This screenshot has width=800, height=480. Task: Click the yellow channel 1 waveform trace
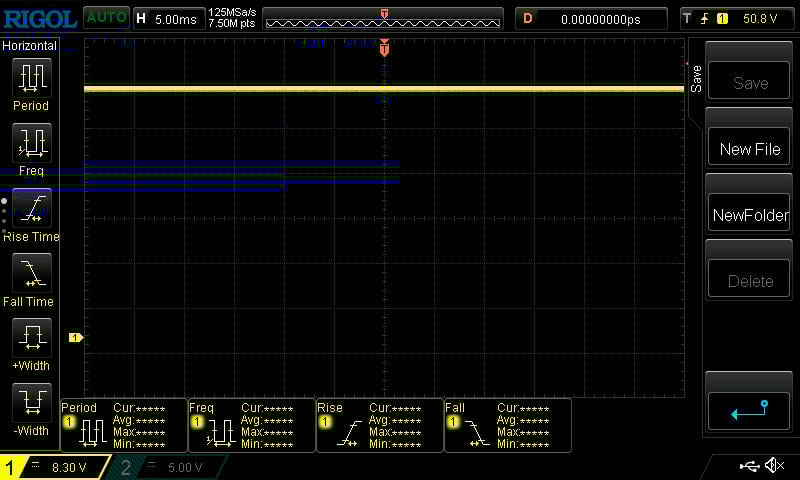click(x=384, y=89)
